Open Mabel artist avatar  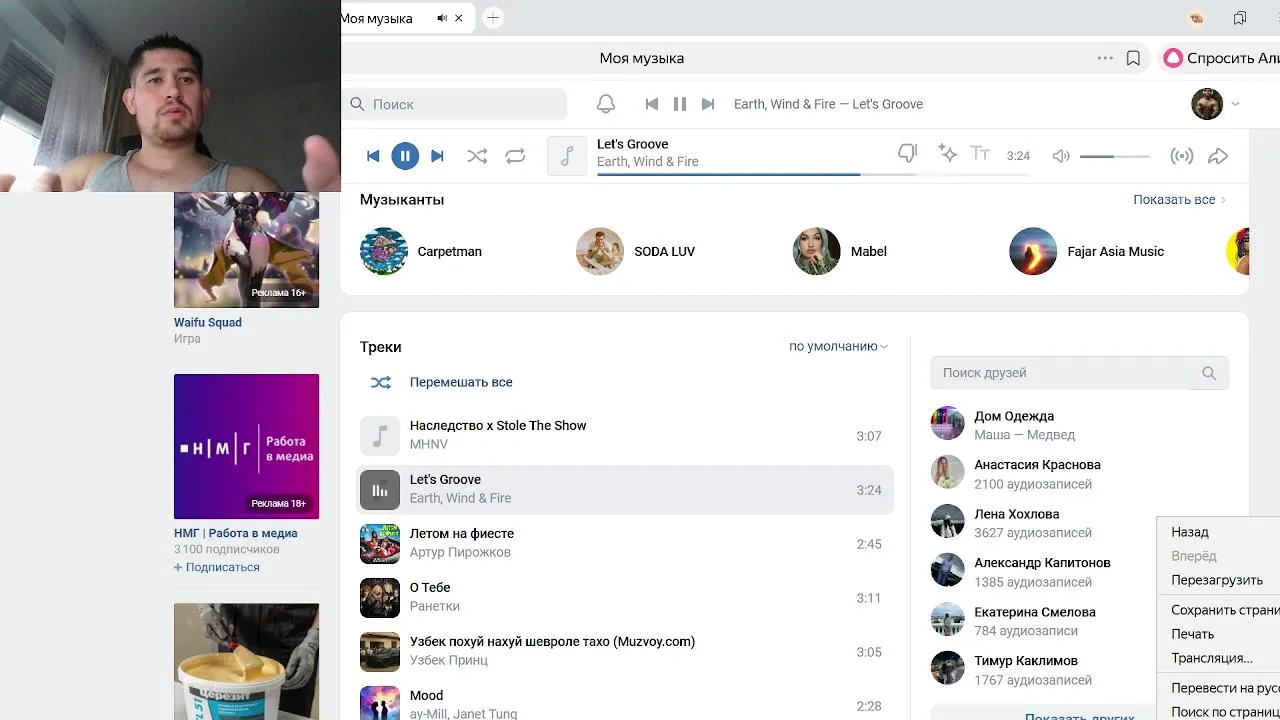(817, 251)
